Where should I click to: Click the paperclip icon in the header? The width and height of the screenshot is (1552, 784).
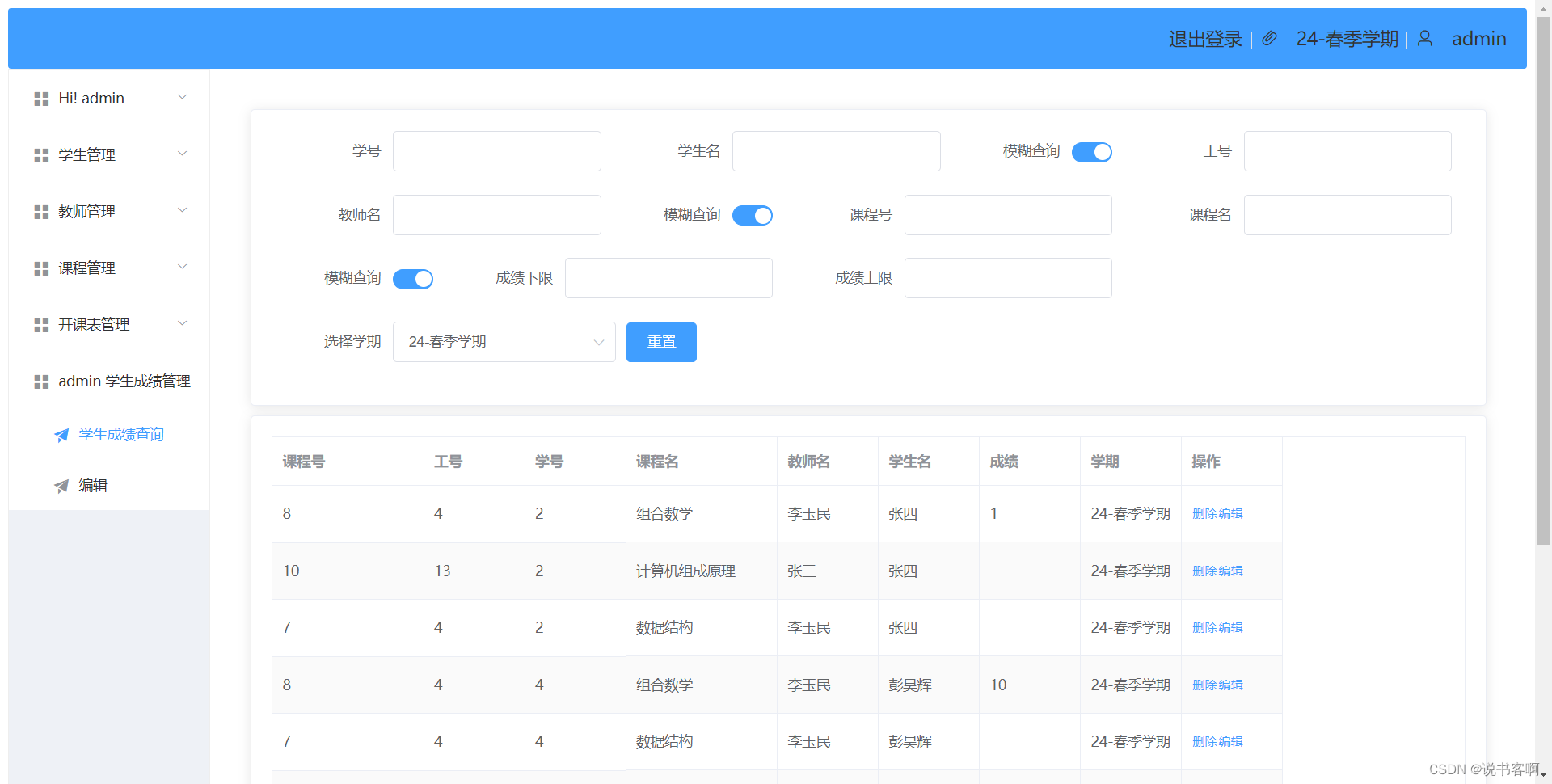pyautogui.click(x=1269, y=38)
